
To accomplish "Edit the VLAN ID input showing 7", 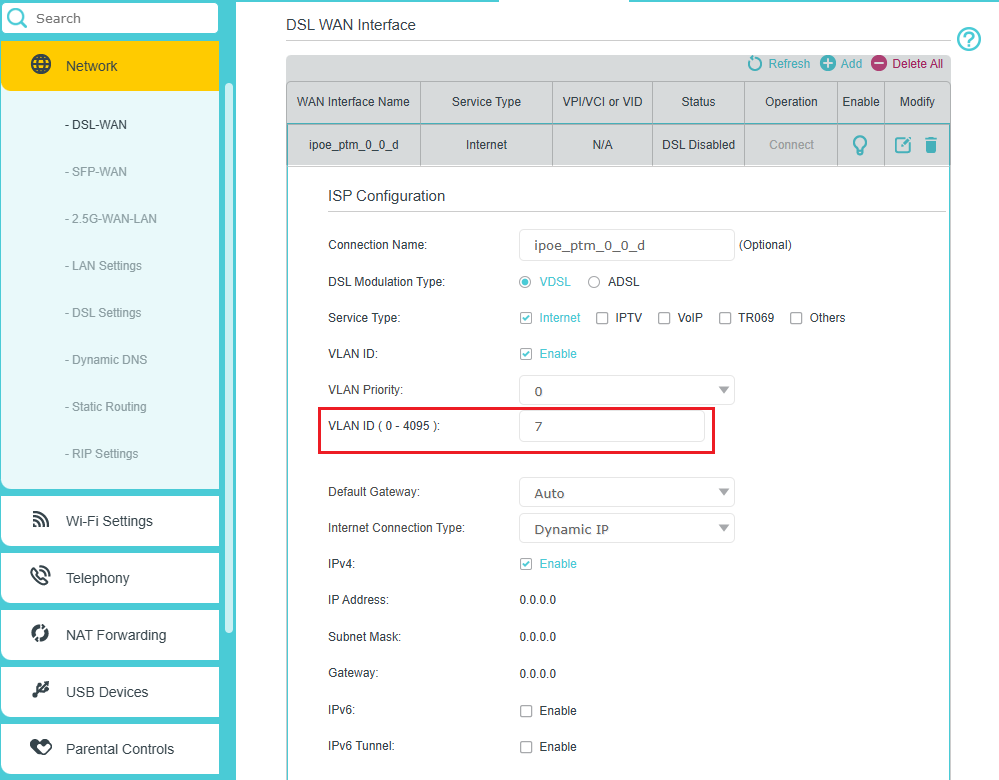I will [x=612, y=425].
